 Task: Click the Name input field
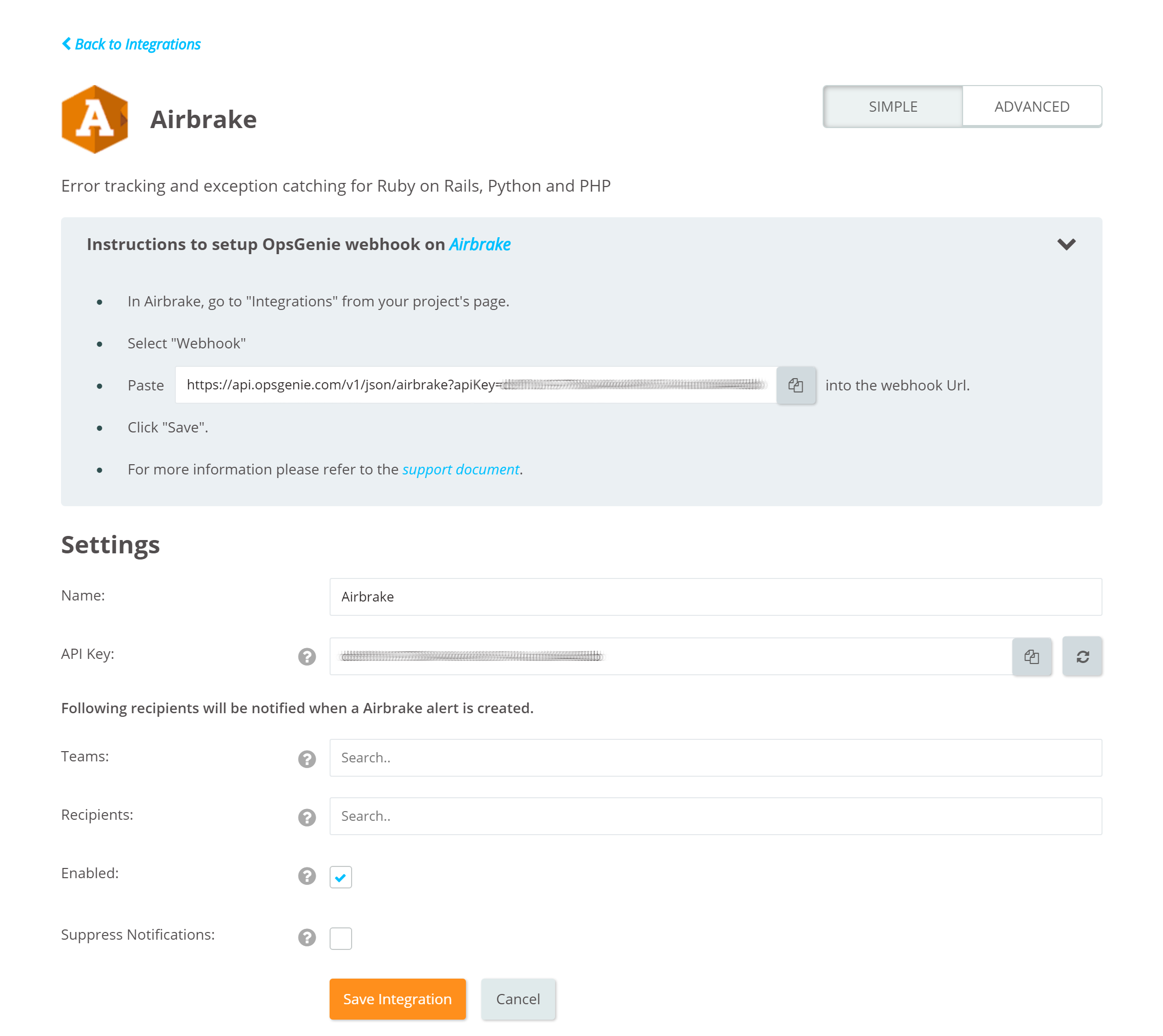(715, 597)
